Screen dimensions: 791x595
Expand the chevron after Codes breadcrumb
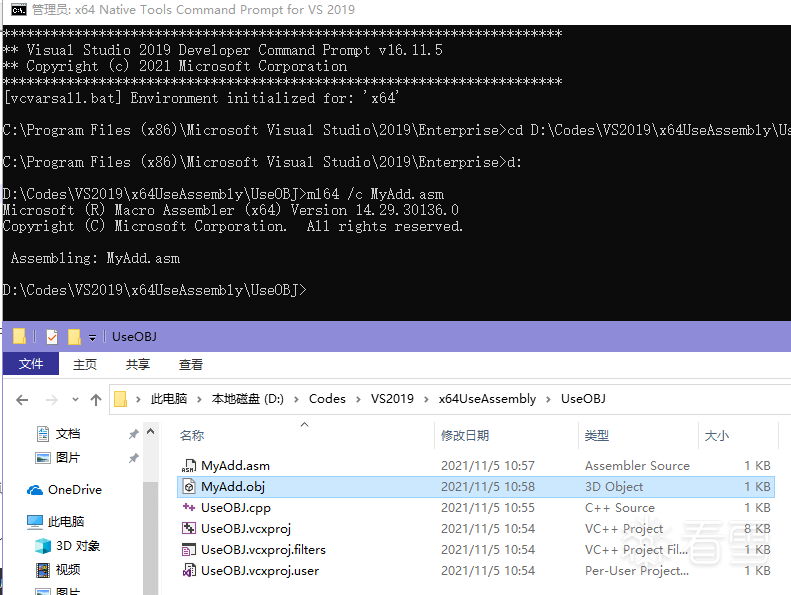coord(358,399)
